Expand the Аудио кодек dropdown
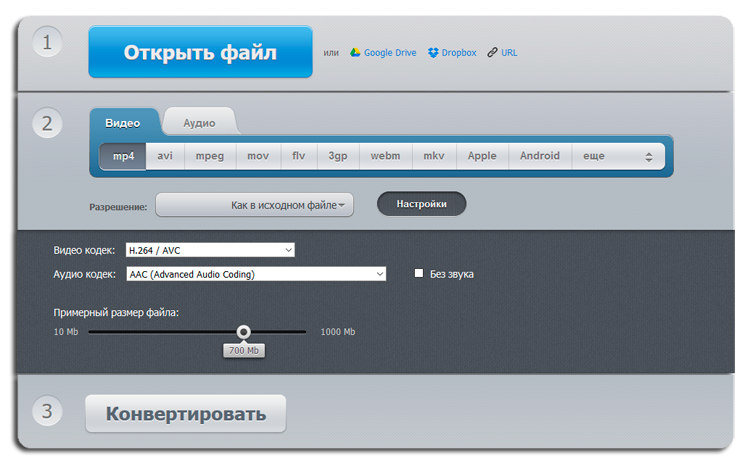The image size is (750, 464). click(255, 274)
